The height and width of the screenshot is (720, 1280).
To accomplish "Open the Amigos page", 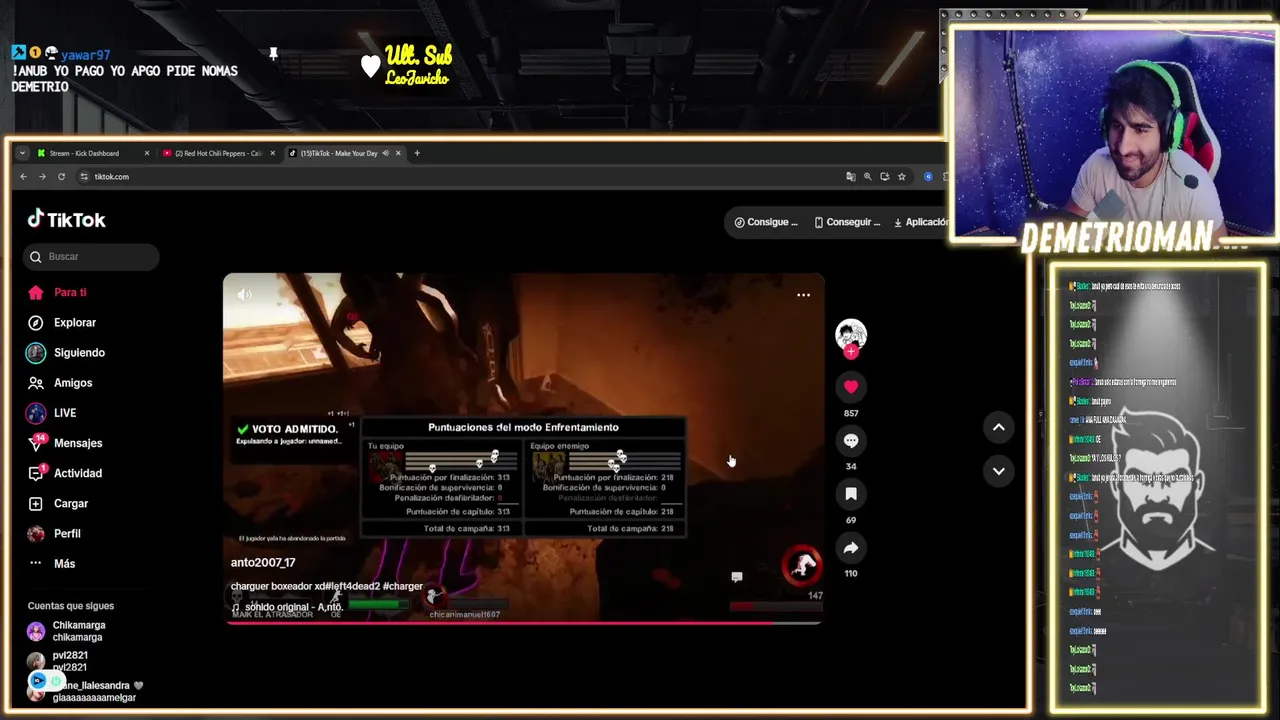I will 60,382.
